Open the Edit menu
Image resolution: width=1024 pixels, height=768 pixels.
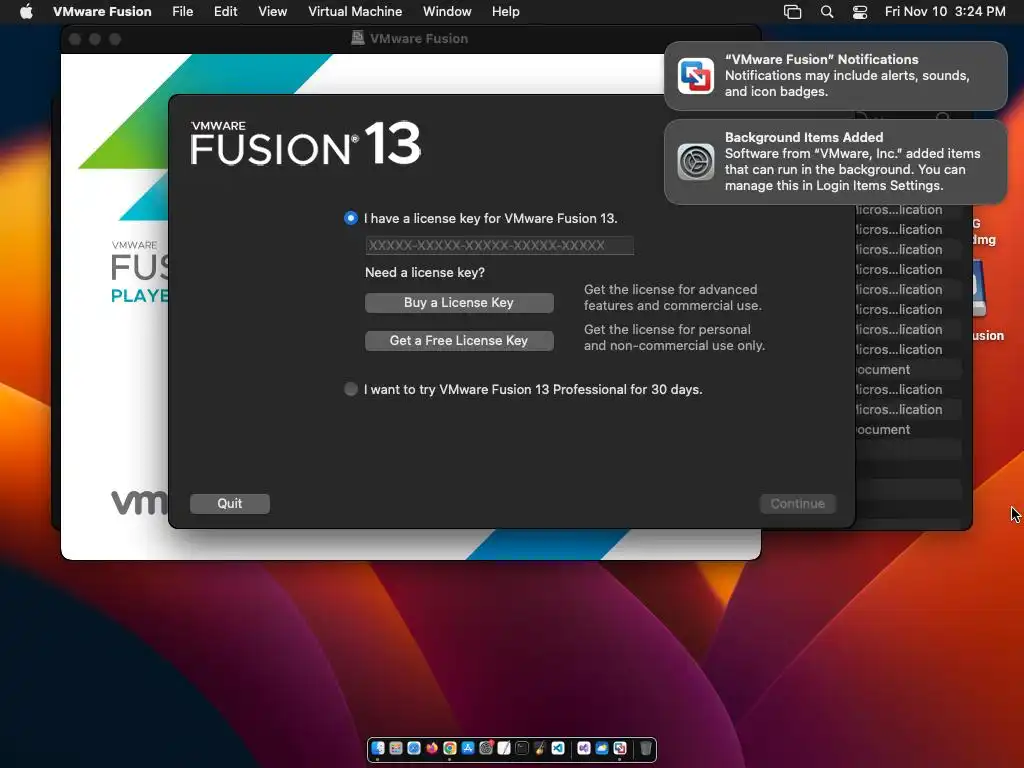225,11
